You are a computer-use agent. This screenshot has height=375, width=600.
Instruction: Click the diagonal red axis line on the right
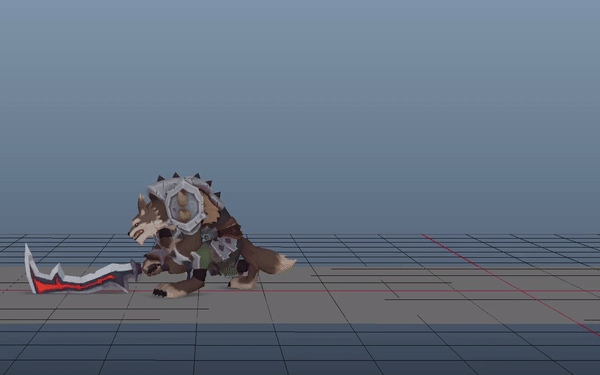[x=511, y=285]
